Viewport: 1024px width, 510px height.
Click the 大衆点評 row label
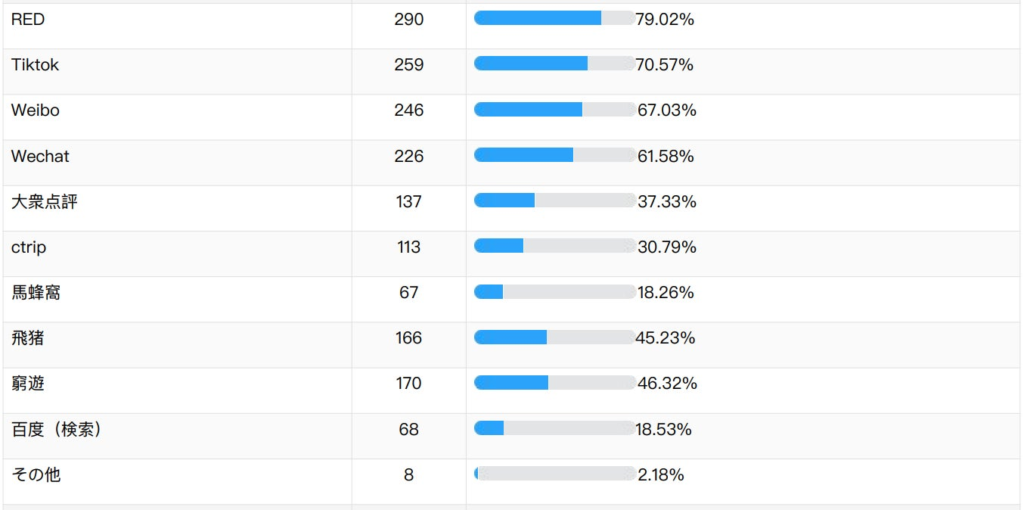point(44,202)
